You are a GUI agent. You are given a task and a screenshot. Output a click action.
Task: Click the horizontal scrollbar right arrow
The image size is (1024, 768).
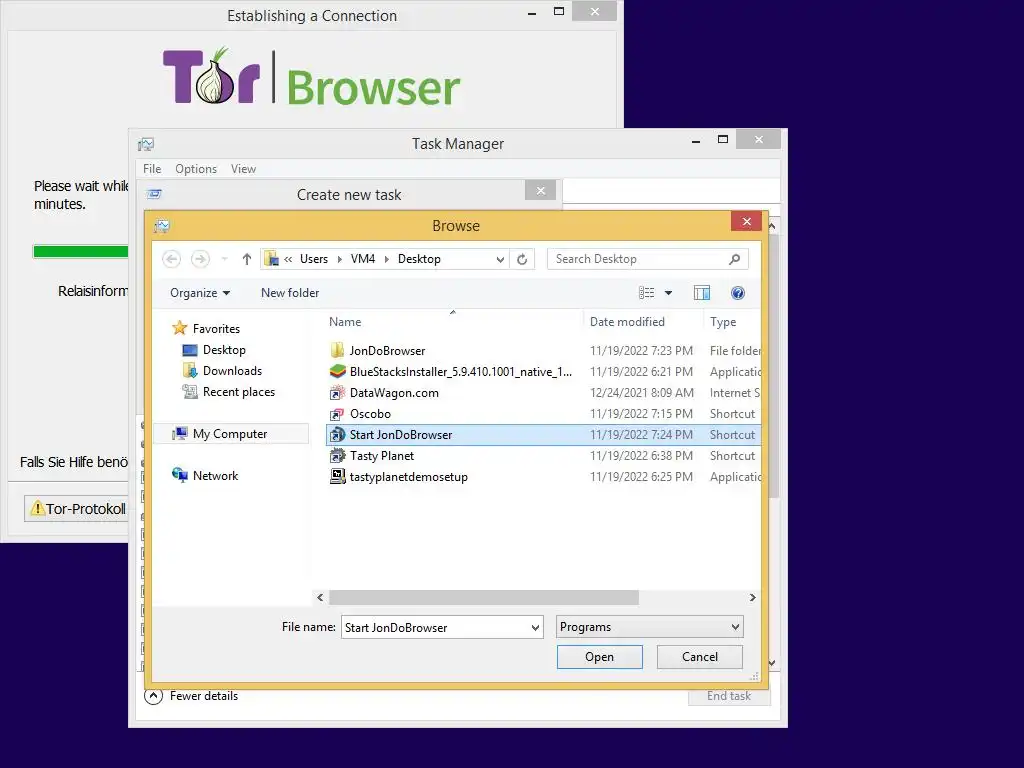coord(752,597)
